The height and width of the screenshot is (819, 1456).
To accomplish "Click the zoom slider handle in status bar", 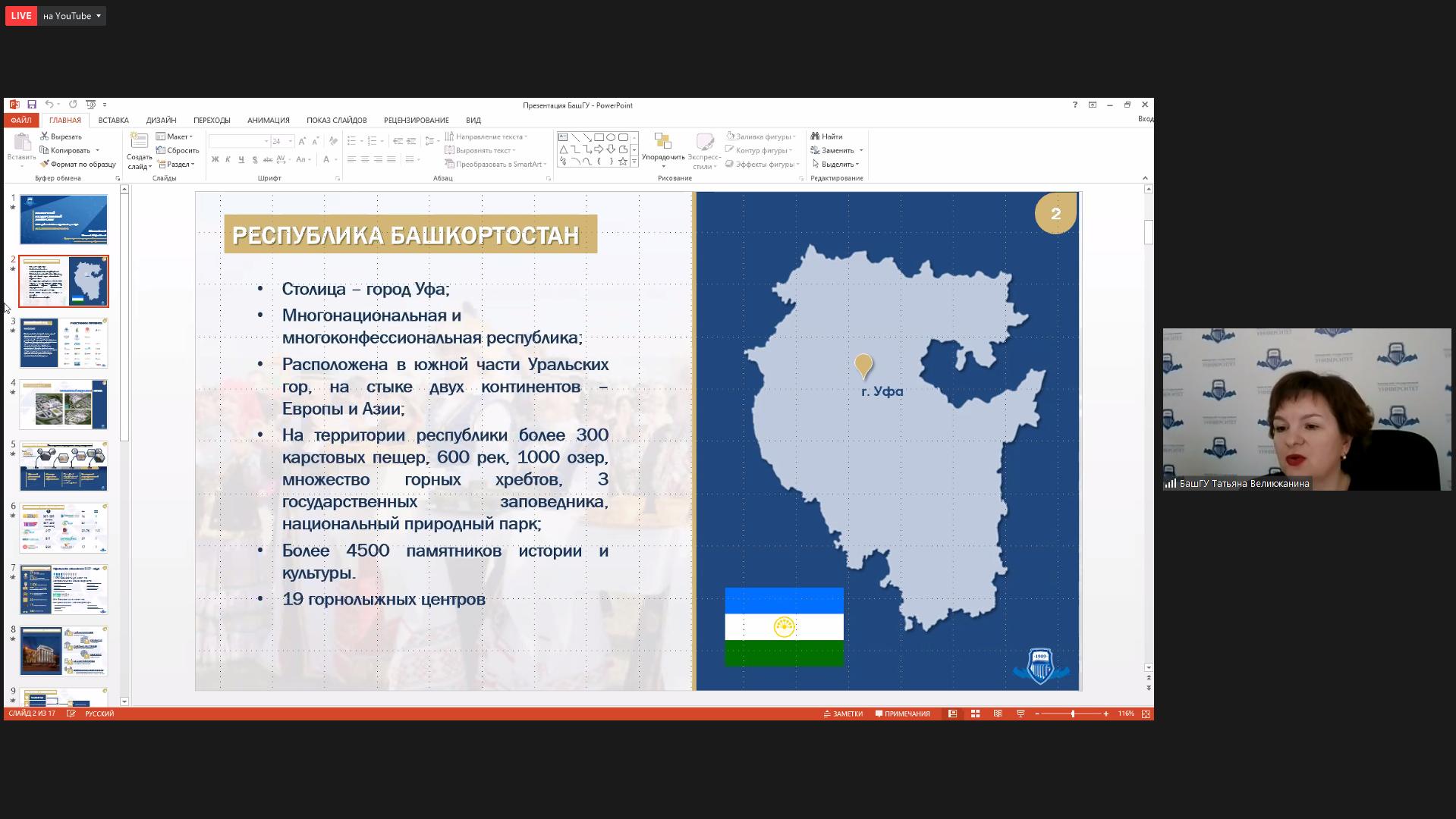I will (1072, 714).
